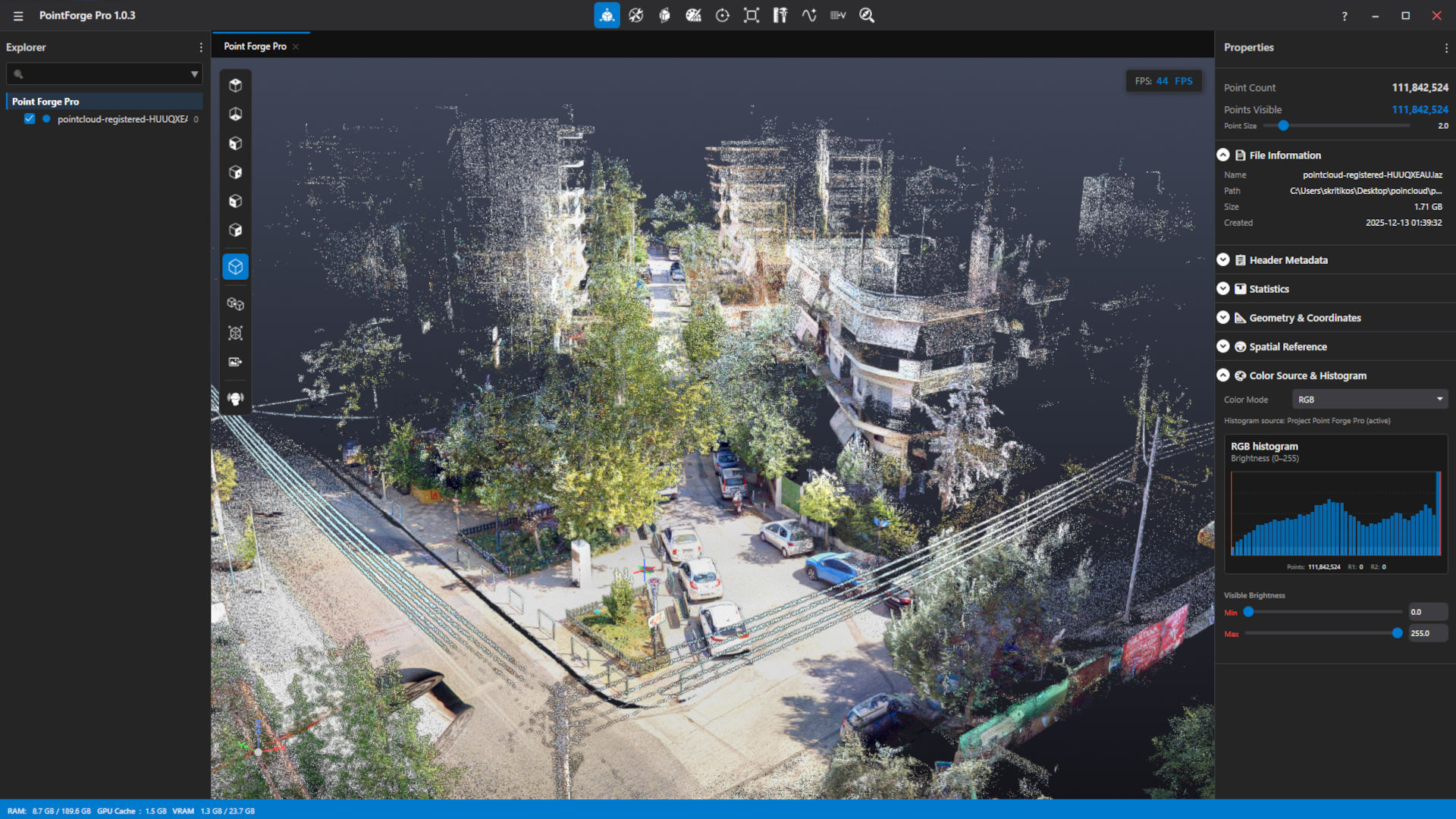Open the hamburger main menu
Image resolution: width=1456 pixels, height=819 pixels.
coord(18,16)
